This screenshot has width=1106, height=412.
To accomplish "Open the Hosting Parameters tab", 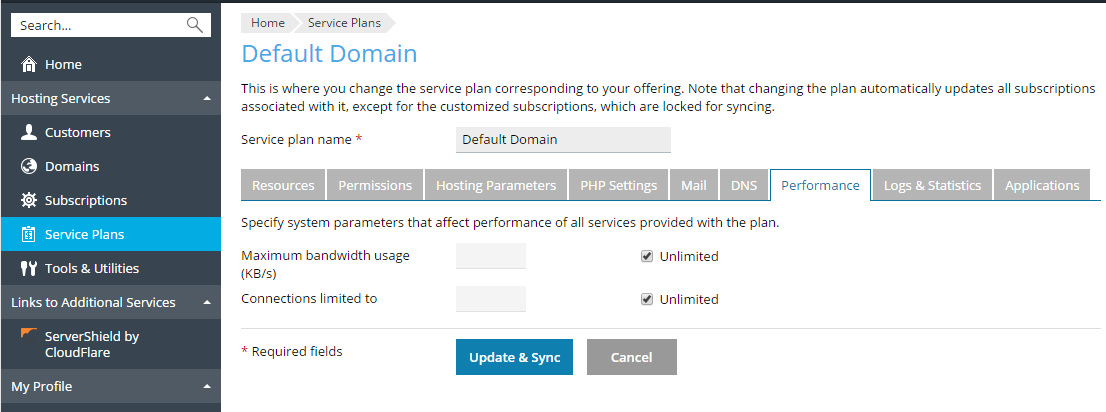I will point(495,185).
